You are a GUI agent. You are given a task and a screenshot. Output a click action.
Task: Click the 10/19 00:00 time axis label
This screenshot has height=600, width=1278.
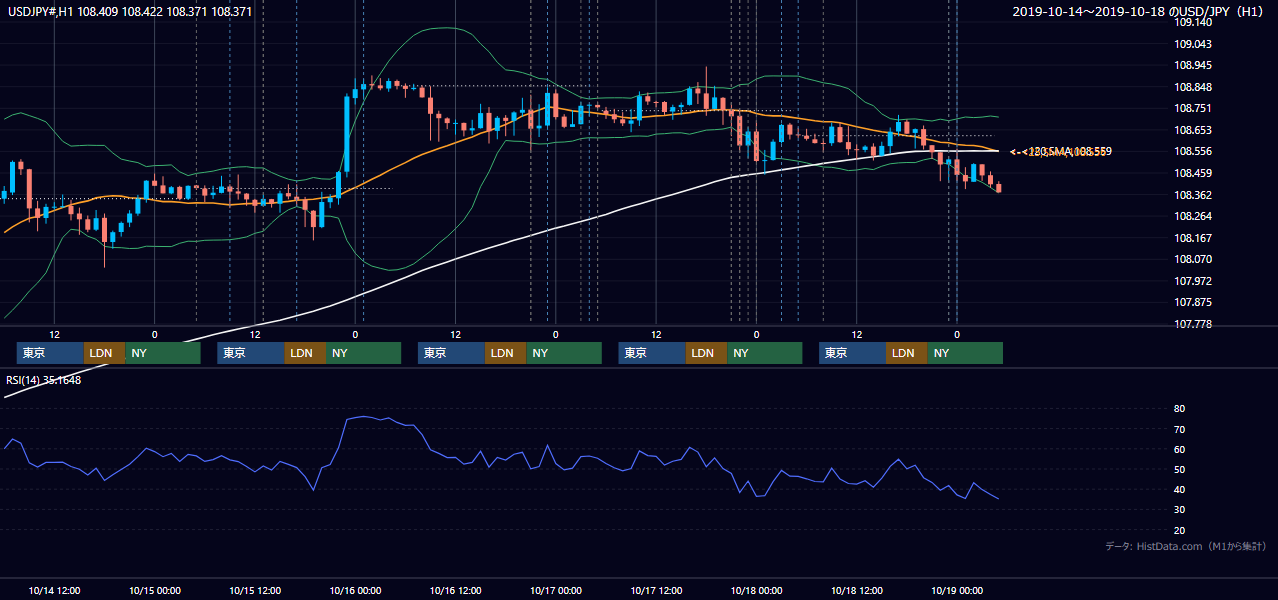957,590
